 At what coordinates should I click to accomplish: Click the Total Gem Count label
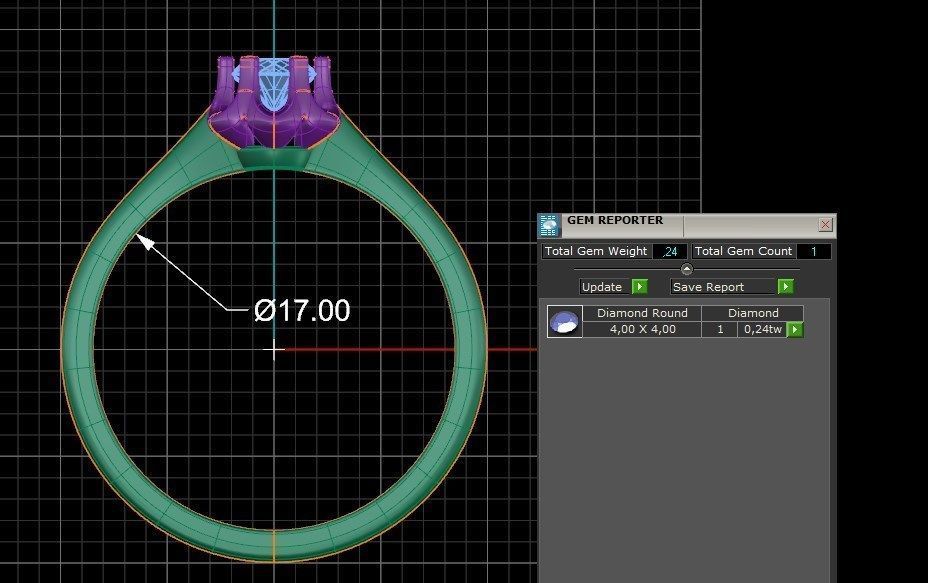tap(743, 252)
